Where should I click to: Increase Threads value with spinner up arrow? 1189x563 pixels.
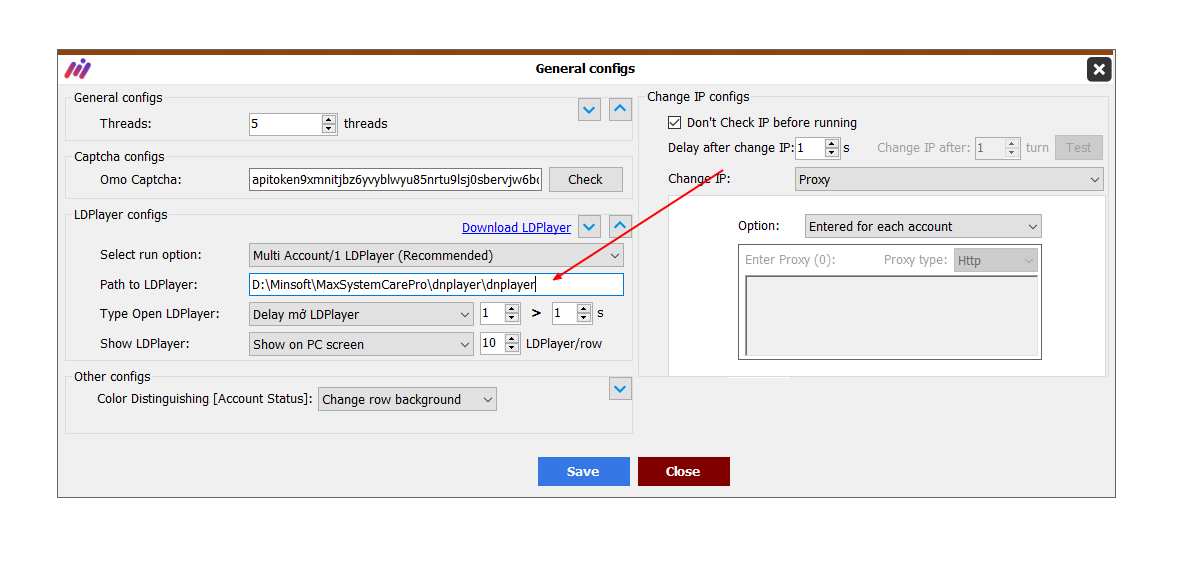(x=329, y=119)
